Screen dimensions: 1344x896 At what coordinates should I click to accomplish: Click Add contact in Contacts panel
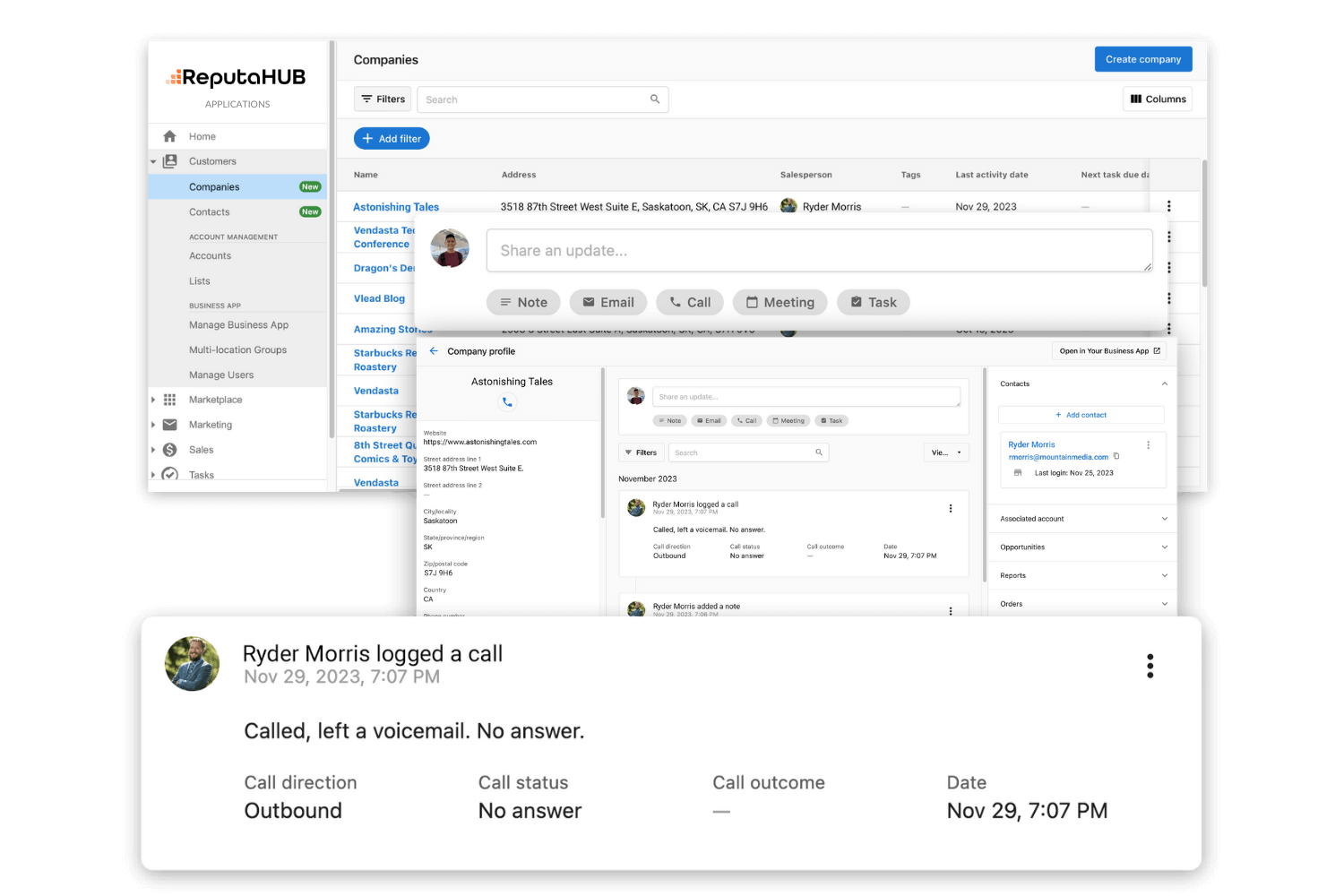click(1081, 415)
